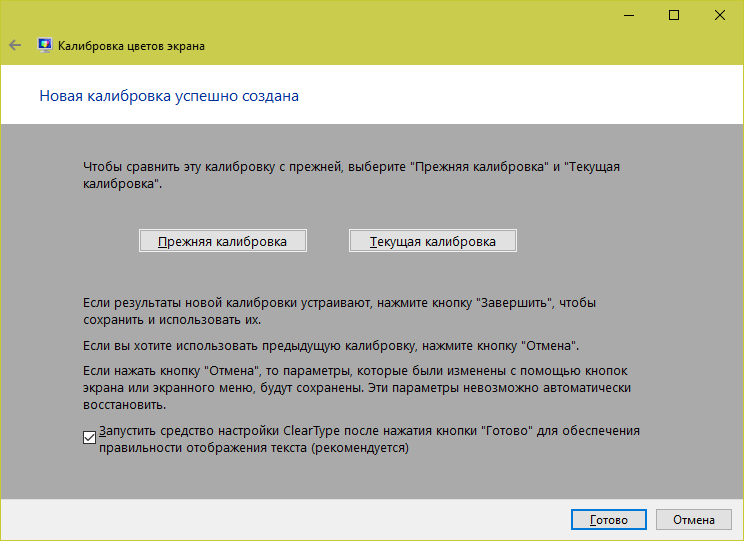Click the heading "Новая калибровка успешно создана"
The height and width of the screenshot is (541, 744).
point(168,96)
